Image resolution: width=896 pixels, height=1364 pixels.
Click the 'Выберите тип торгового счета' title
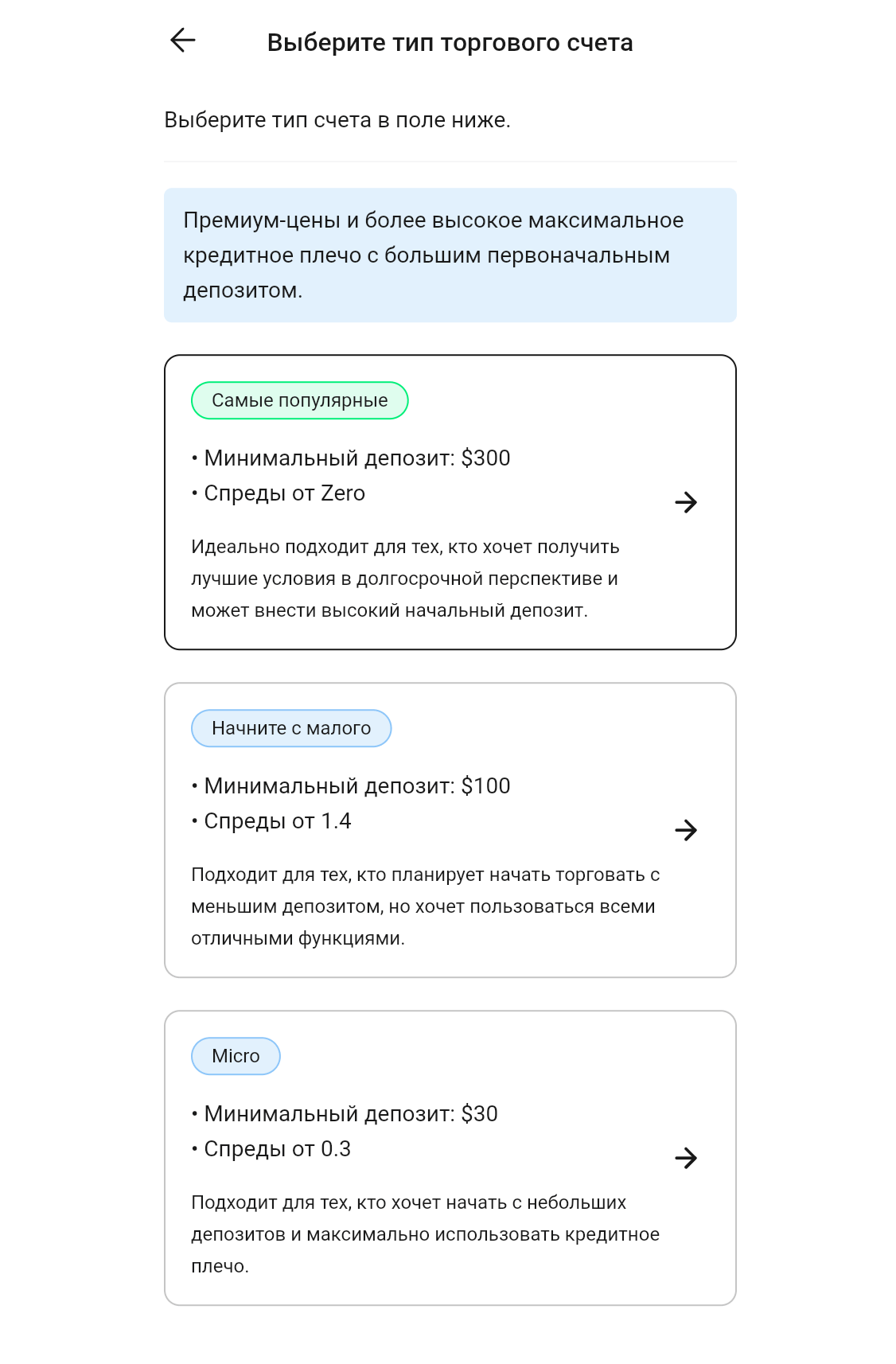[x=450, y=42]
